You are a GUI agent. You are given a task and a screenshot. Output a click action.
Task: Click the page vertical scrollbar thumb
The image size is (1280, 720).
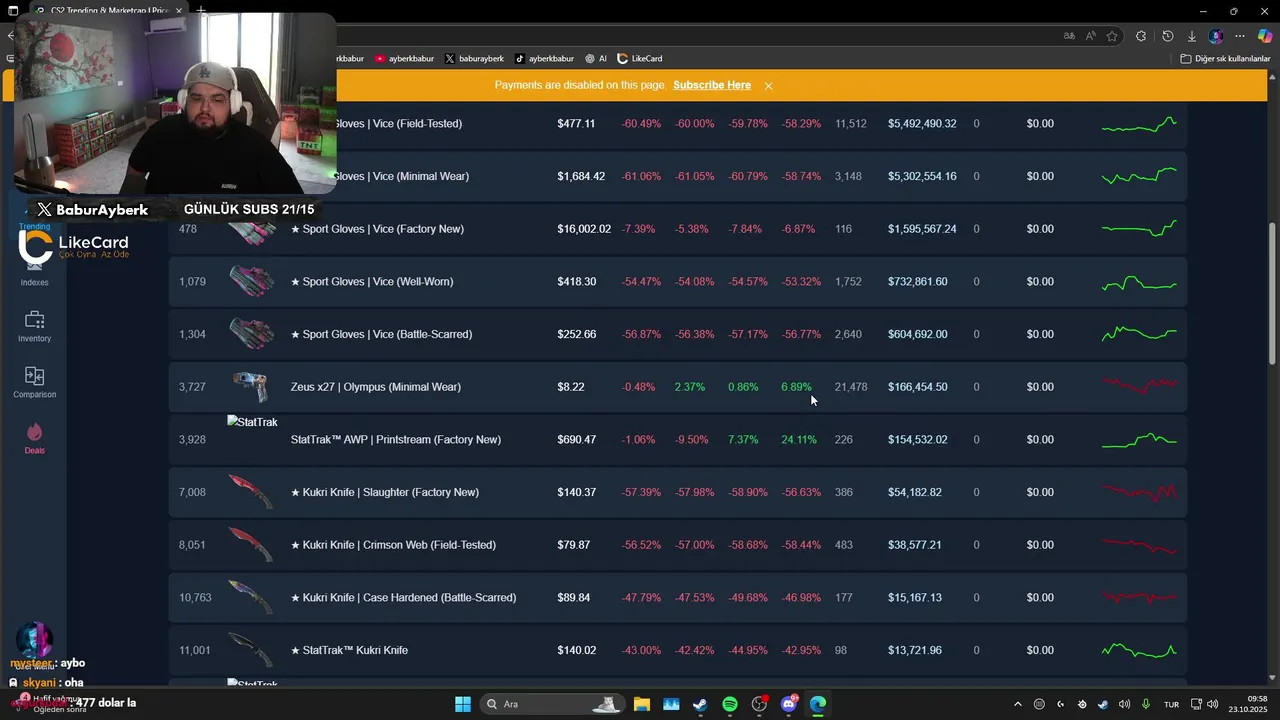pos(1273,293)
